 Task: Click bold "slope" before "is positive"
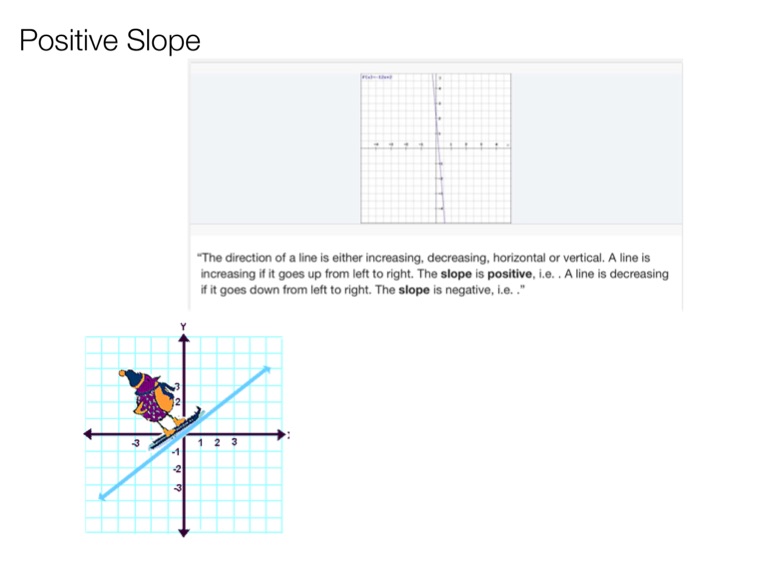[x=460, y=273]
